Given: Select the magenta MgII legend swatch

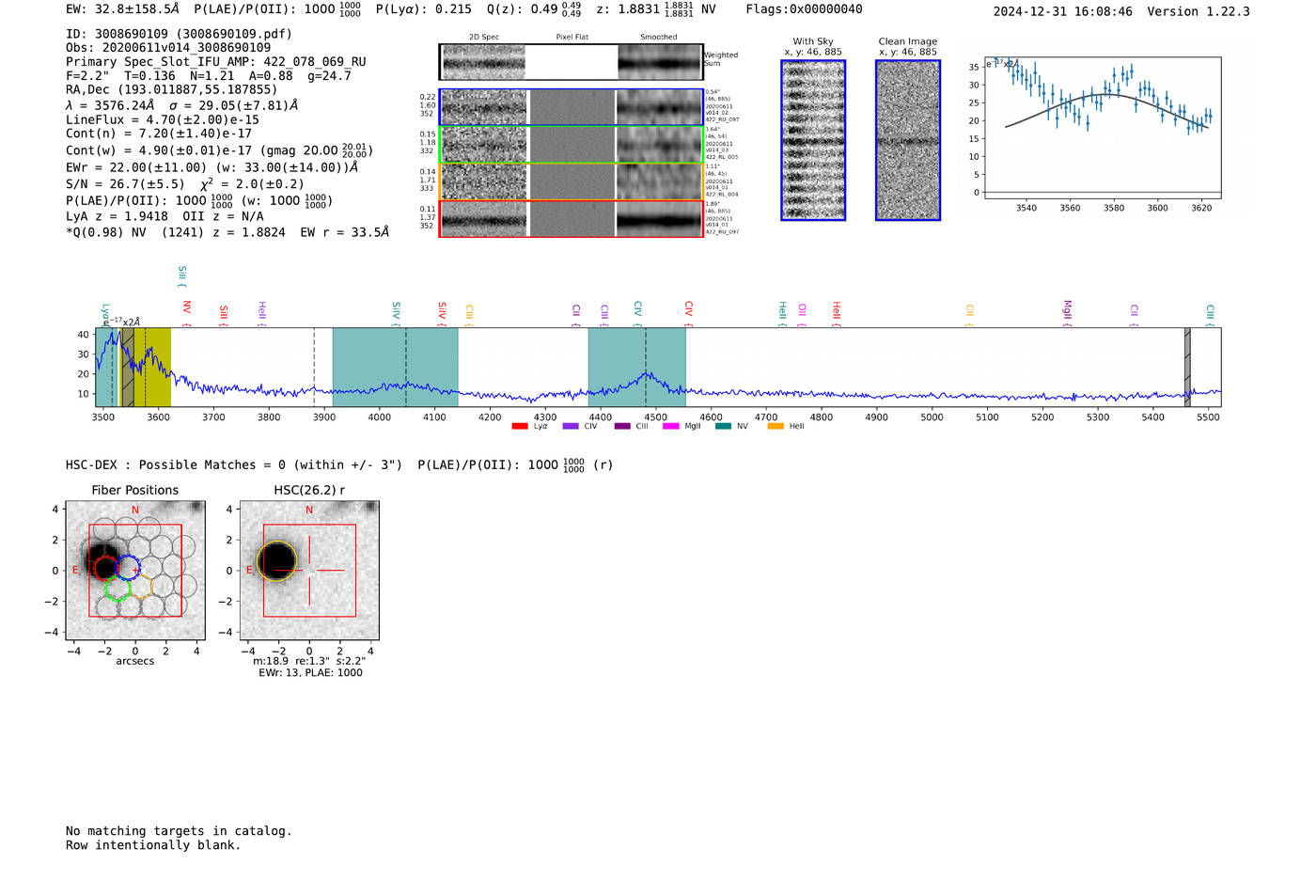Looking at the screenshot, I should pyautogui.click(x=671, y=427).
